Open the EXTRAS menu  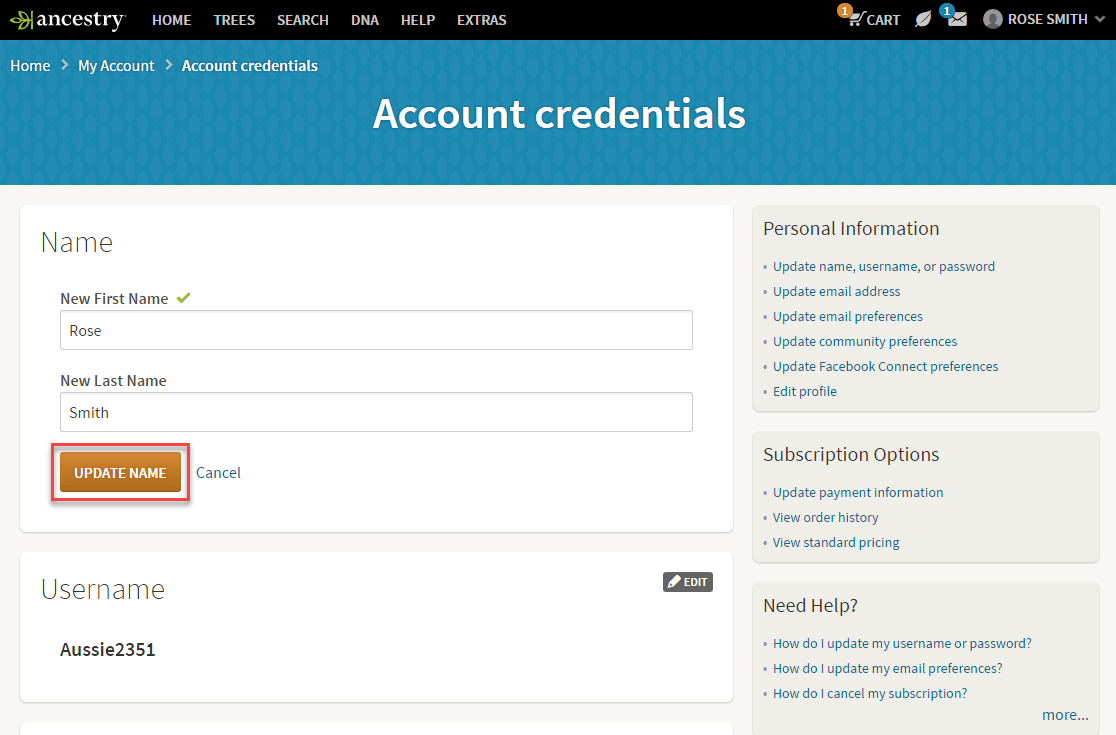click(481, 20)
